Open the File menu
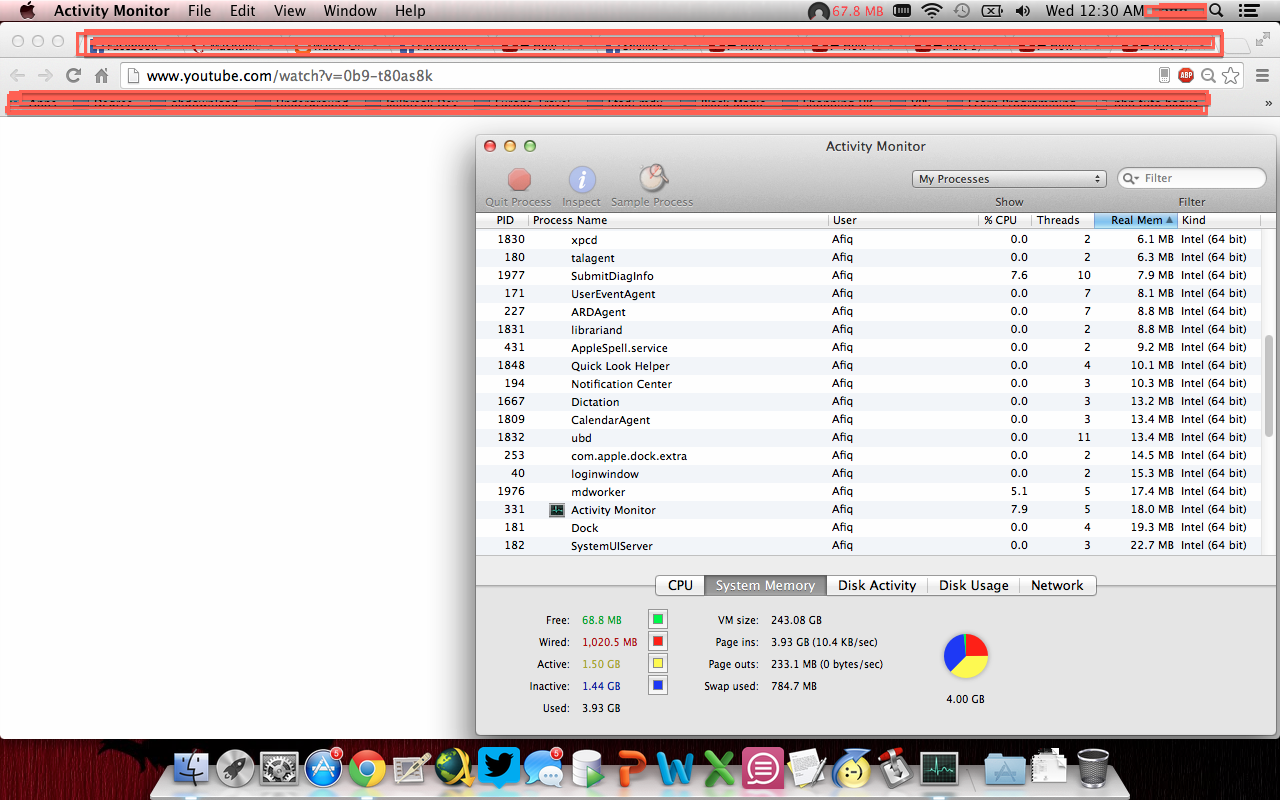 (199, 11)
